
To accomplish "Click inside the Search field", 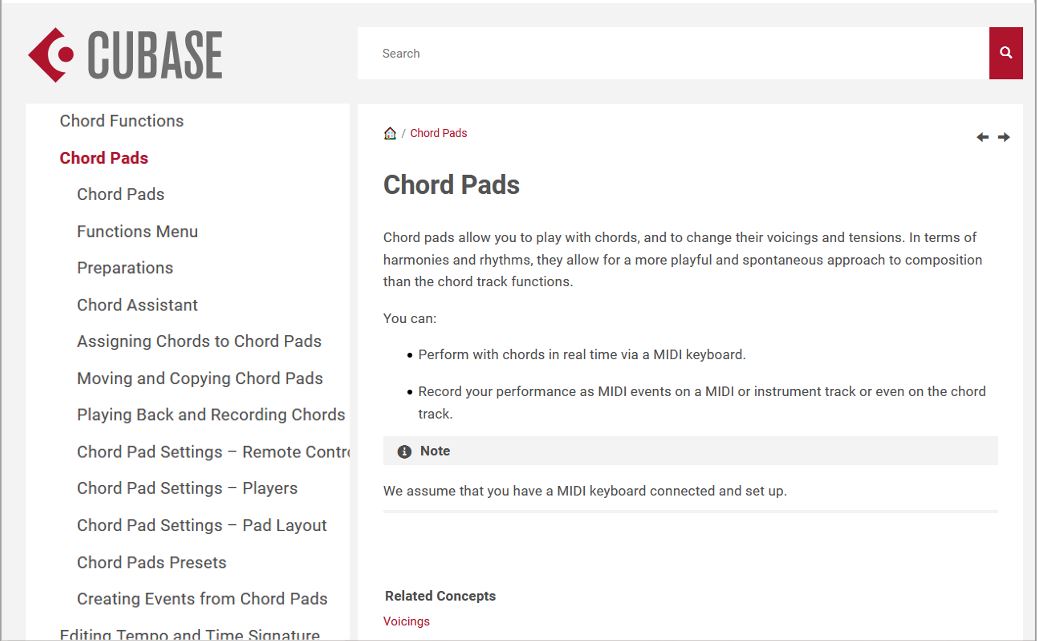I will point(673,53).
